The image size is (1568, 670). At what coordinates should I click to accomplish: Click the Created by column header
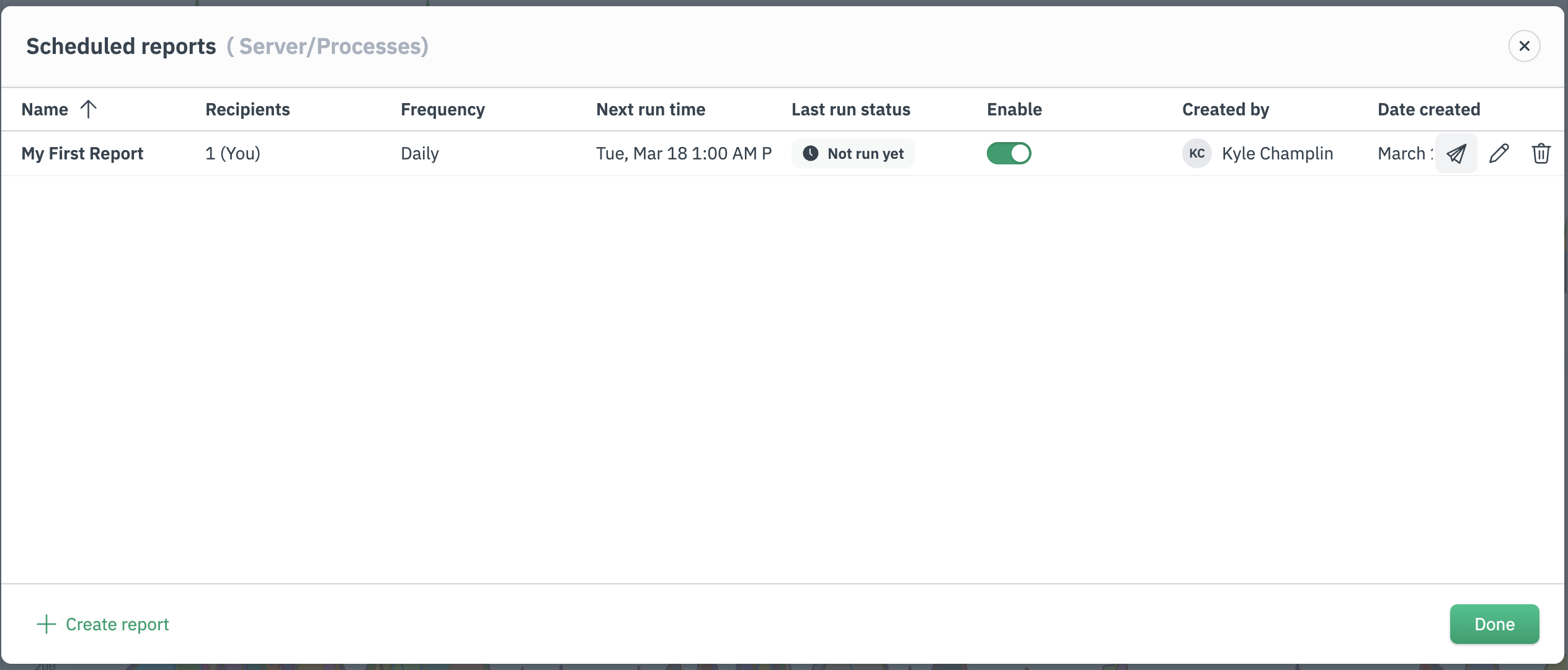pyautogui.click(x=1225, y=110)
